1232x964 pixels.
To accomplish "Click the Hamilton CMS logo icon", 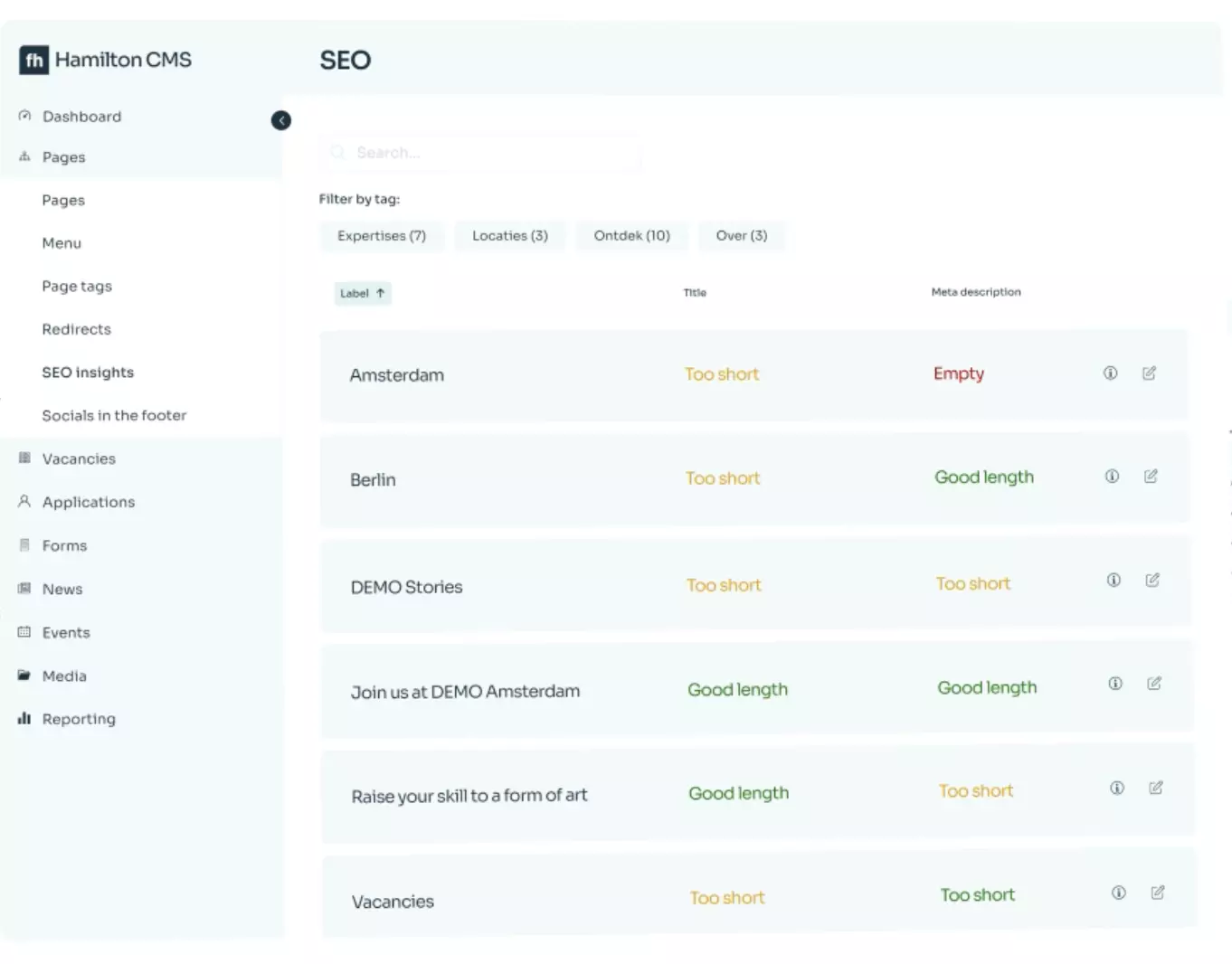I will pyautogui.click(x=34, y=61).
